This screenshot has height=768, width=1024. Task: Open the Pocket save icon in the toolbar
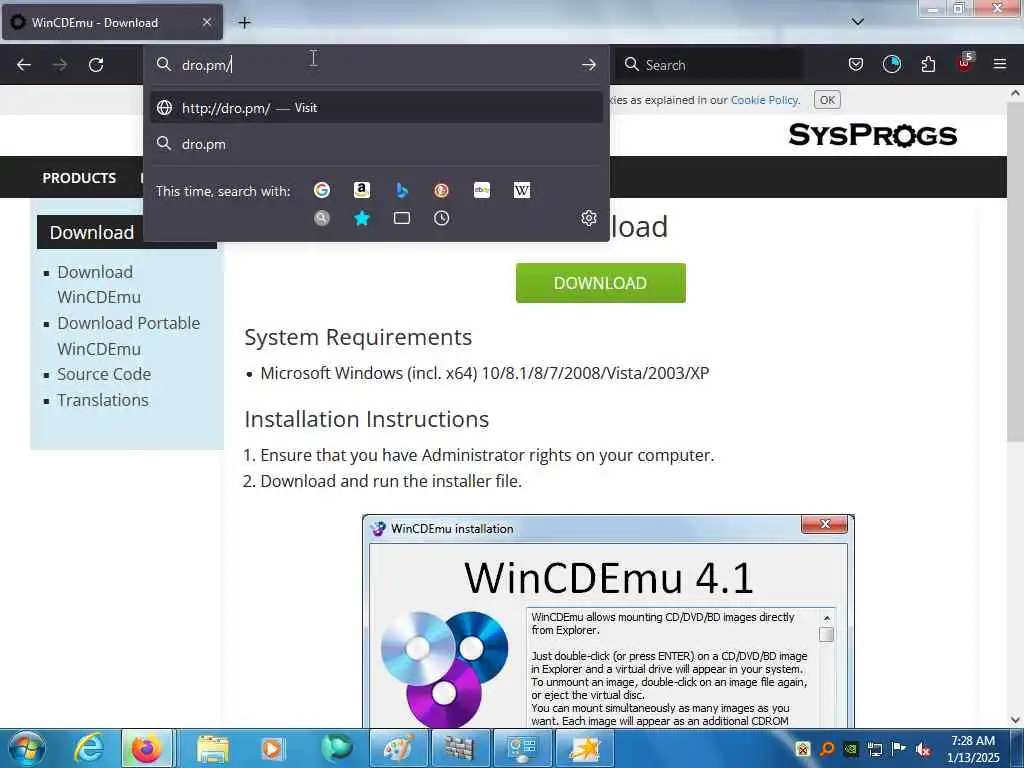tap(856, 64)
